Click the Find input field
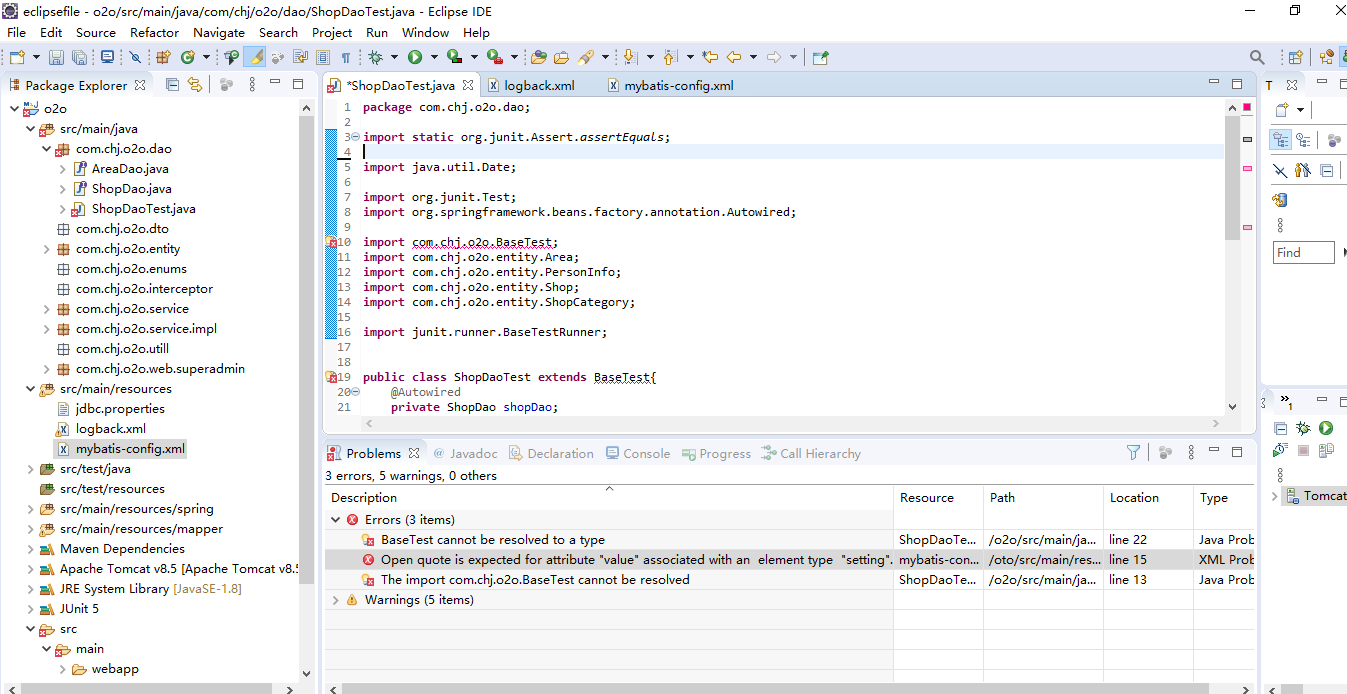 pyautogui.click(x=1303, y=253)
